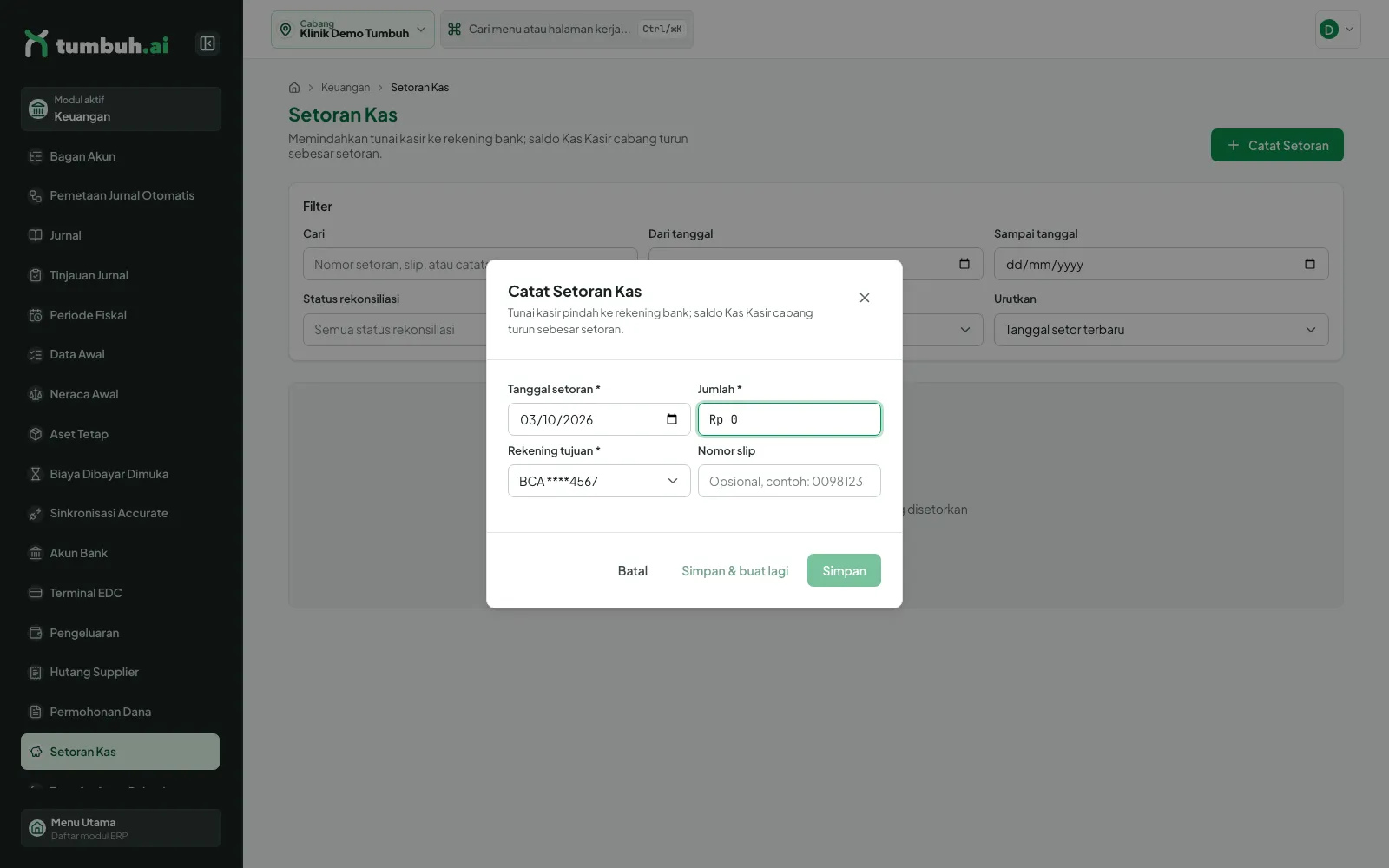
Task: Open the Status rekonsiliasi dropdown
Action: [395, 330]
